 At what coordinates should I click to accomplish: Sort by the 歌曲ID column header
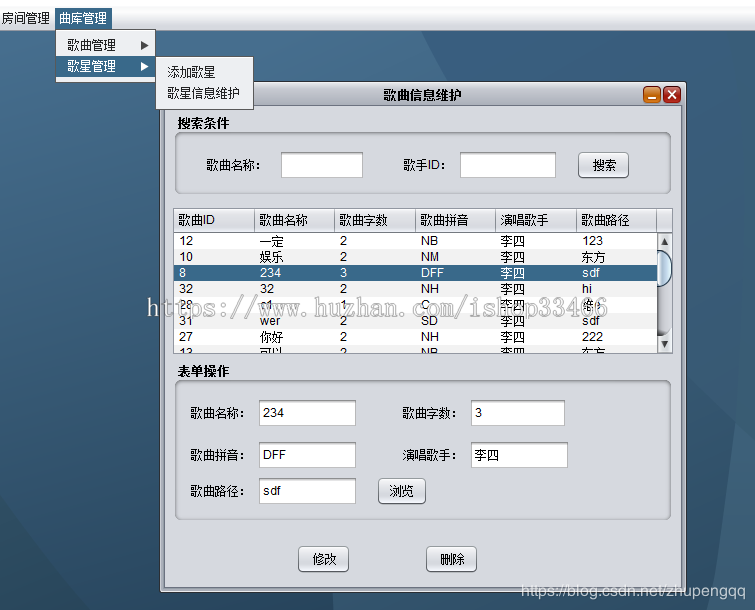214,221
